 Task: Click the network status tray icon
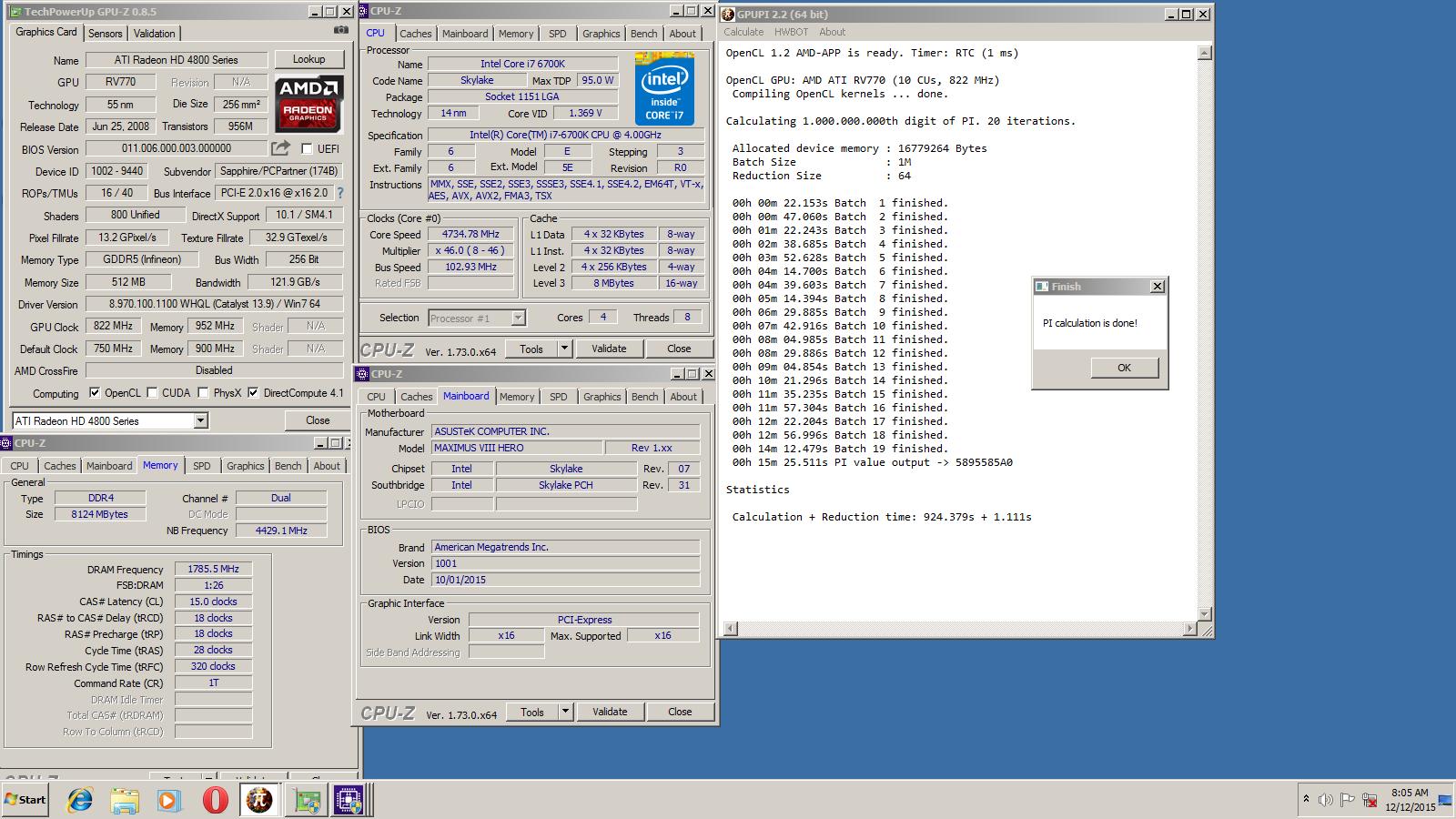tap(1370, 800)
